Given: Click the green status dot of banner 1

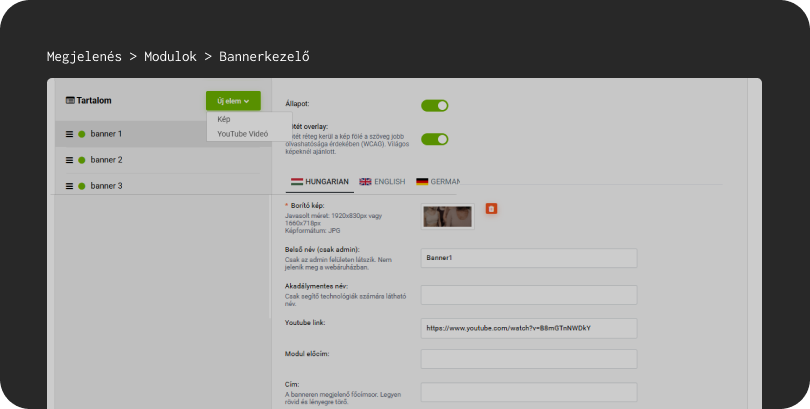Looking at the screenshot, I should pos(82,134).
